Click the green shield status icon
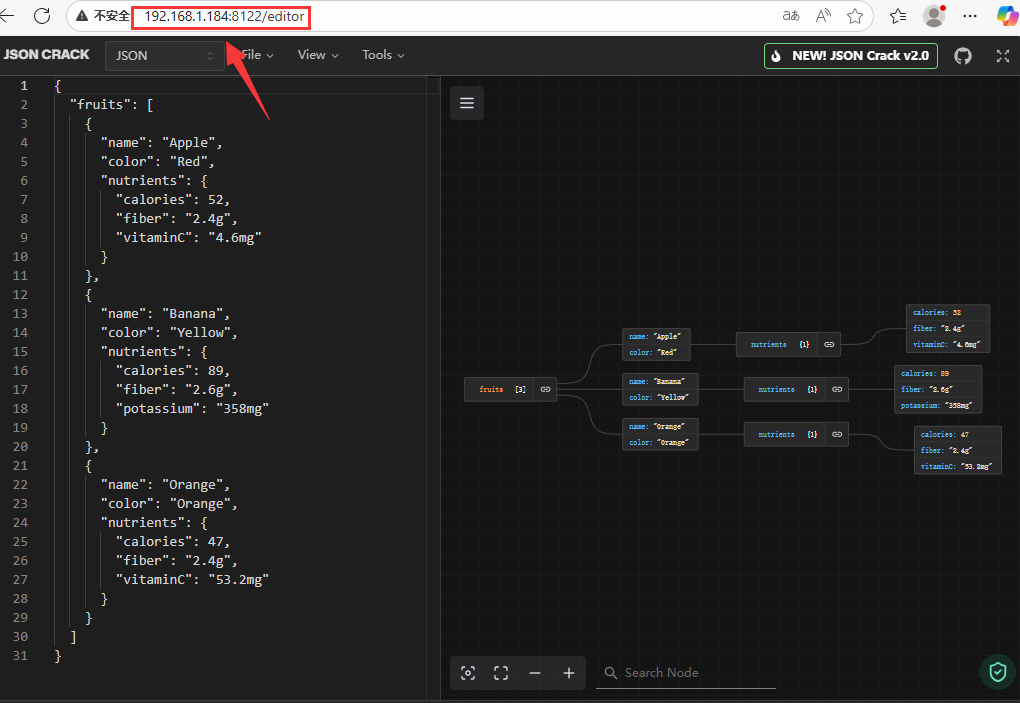Viewport: 1020px width, 703px height. pyautogui.click(x=998, y=671)
